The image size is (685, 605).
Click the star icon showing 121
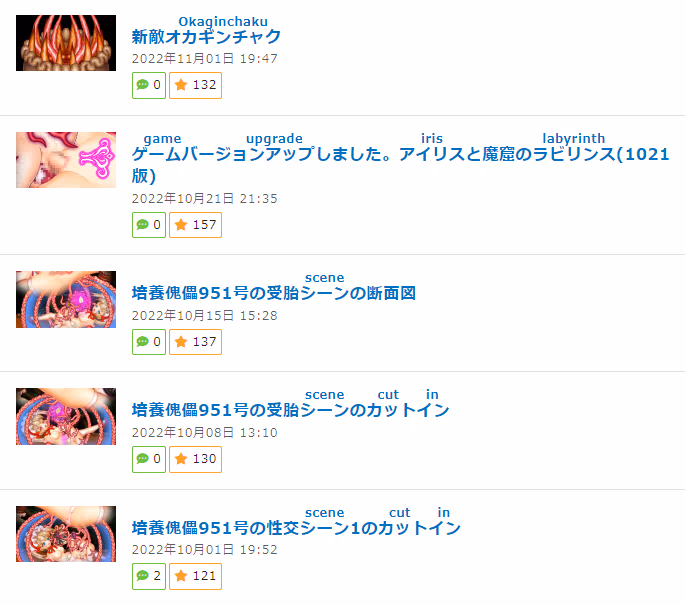pyautogui.click(x=181, y=576)
